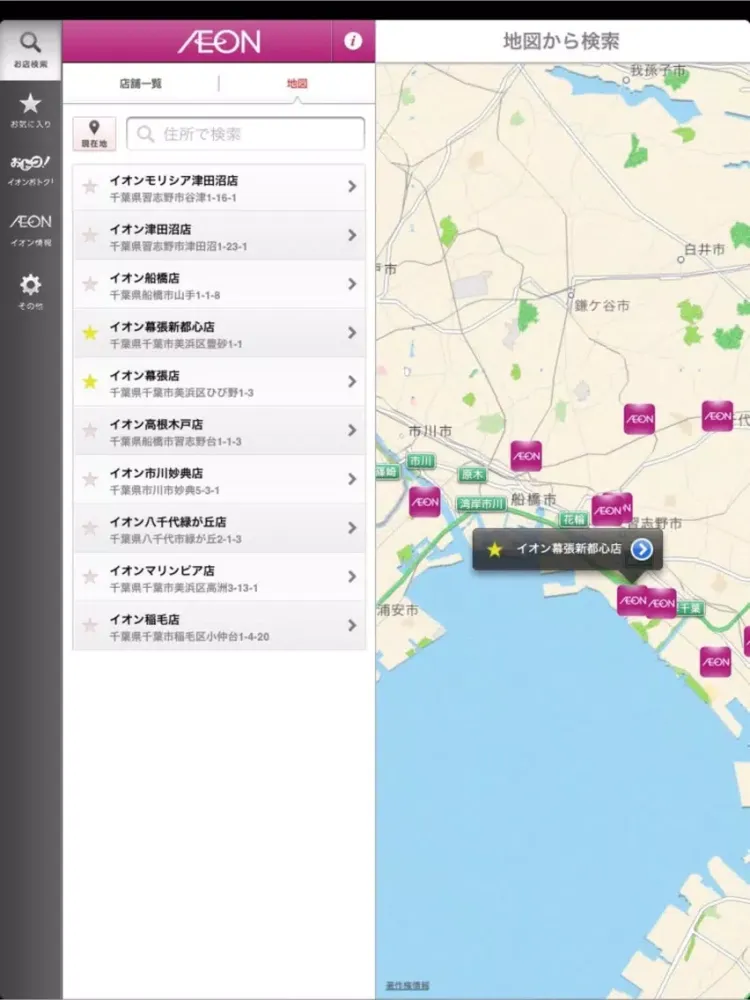Switch to the 店舗一覧 tab

pos(141,84)
